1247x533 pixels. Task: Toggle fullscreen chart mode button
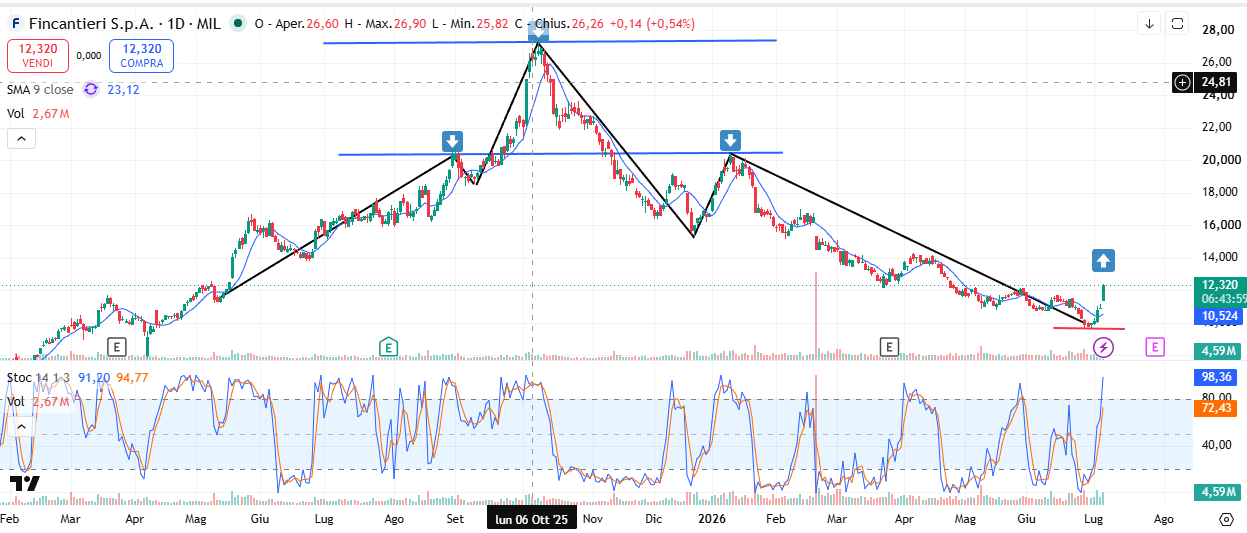1177,23
